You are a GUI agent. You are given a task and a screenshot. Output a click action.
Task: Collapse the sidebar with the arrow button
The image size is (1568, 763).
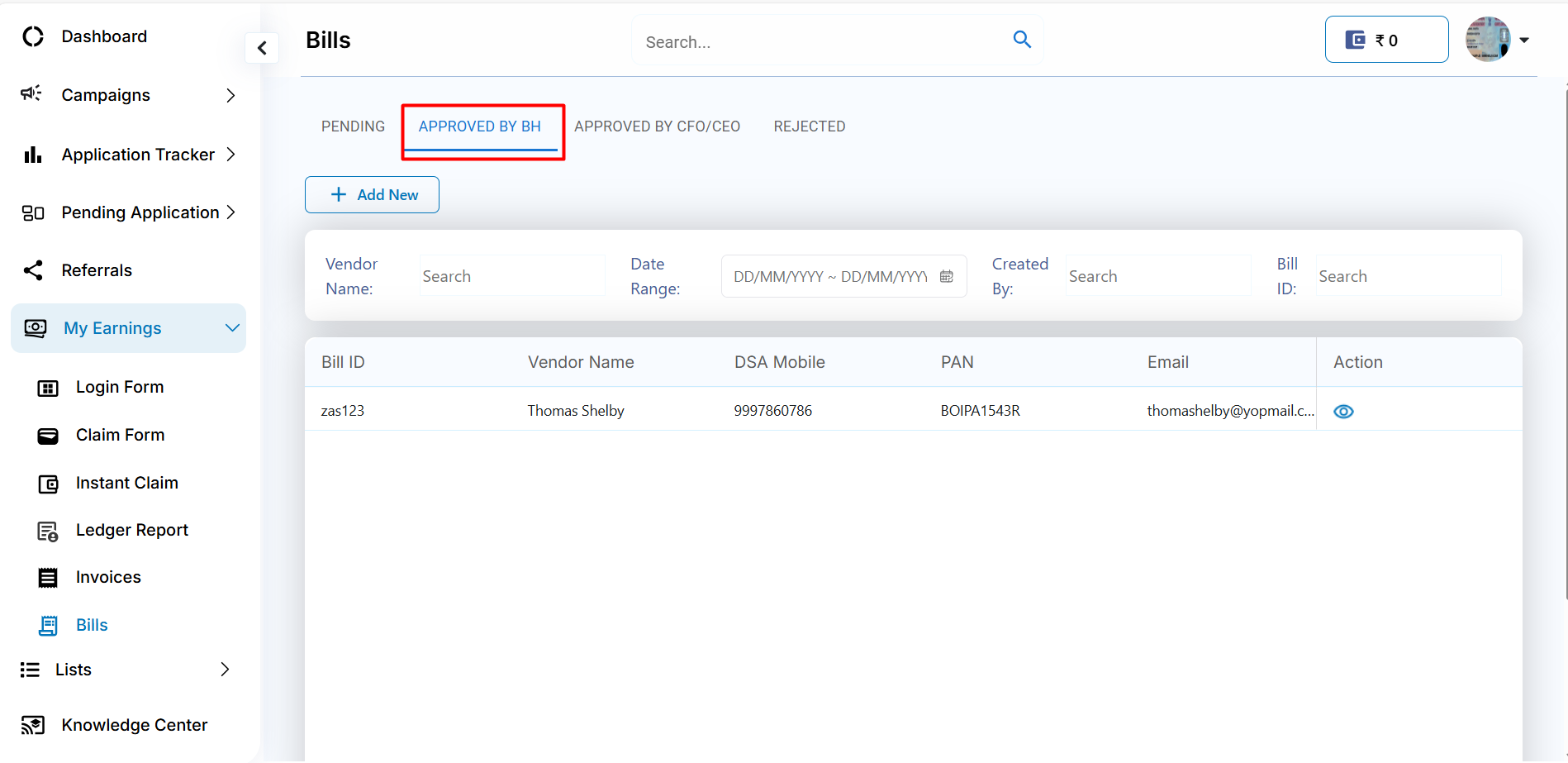pos(262,48)
